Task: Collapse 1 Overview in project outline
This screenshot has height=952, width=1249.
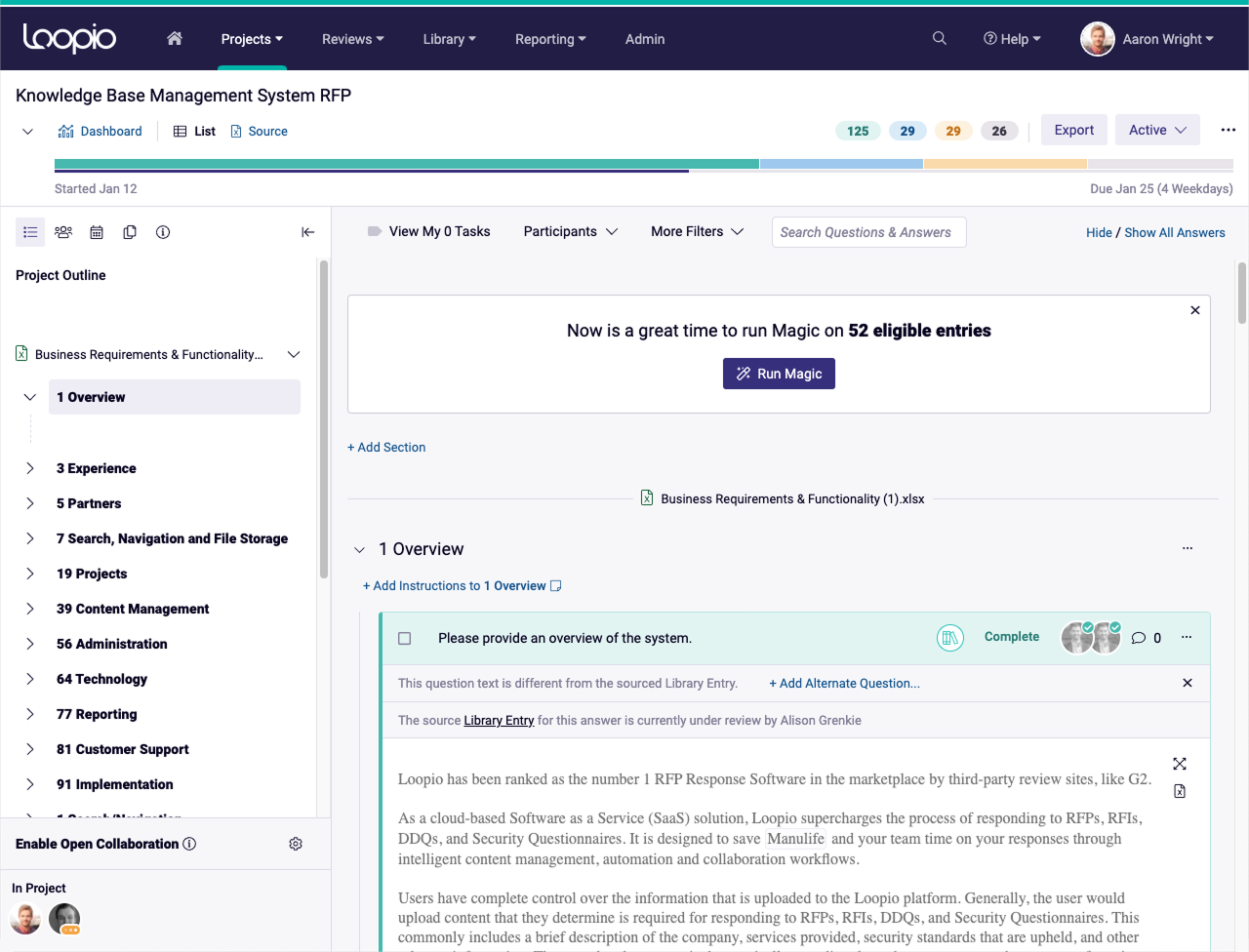Action: coord(30,397)
